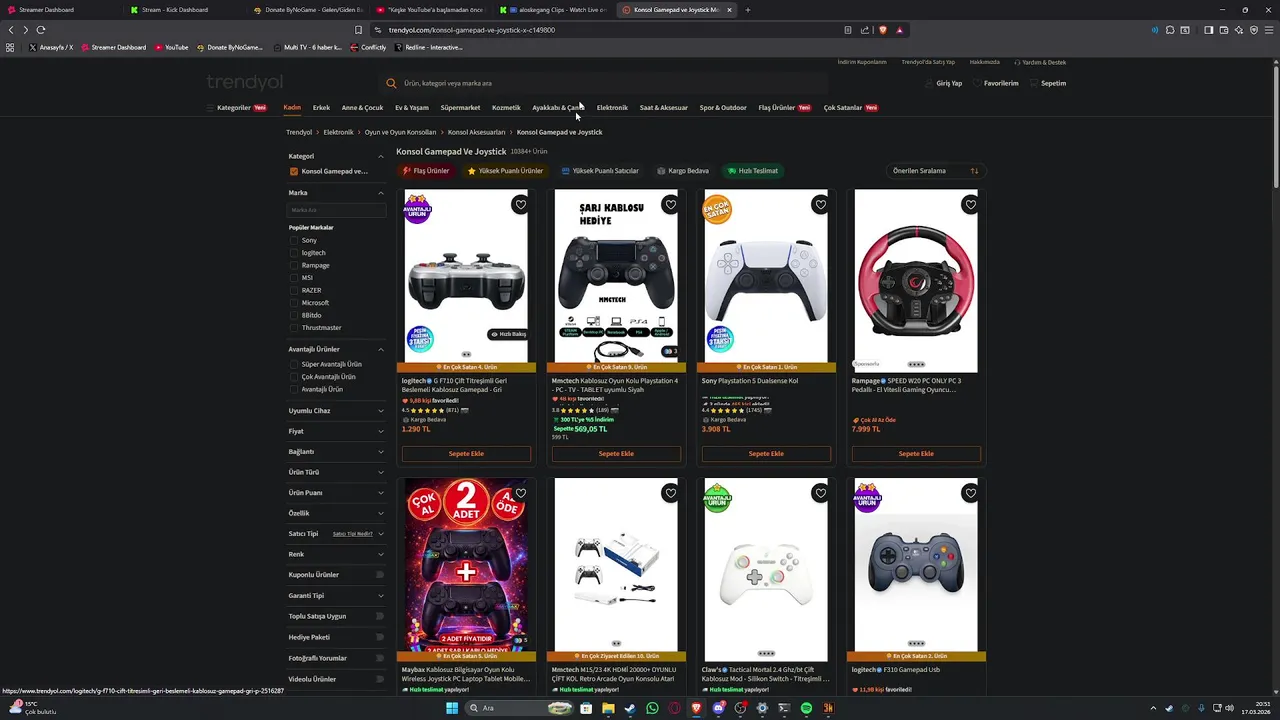The width and height of the screenshot is (1280, 720).
Task: Check the Sony brand checkbox
Action: [294, 240]
